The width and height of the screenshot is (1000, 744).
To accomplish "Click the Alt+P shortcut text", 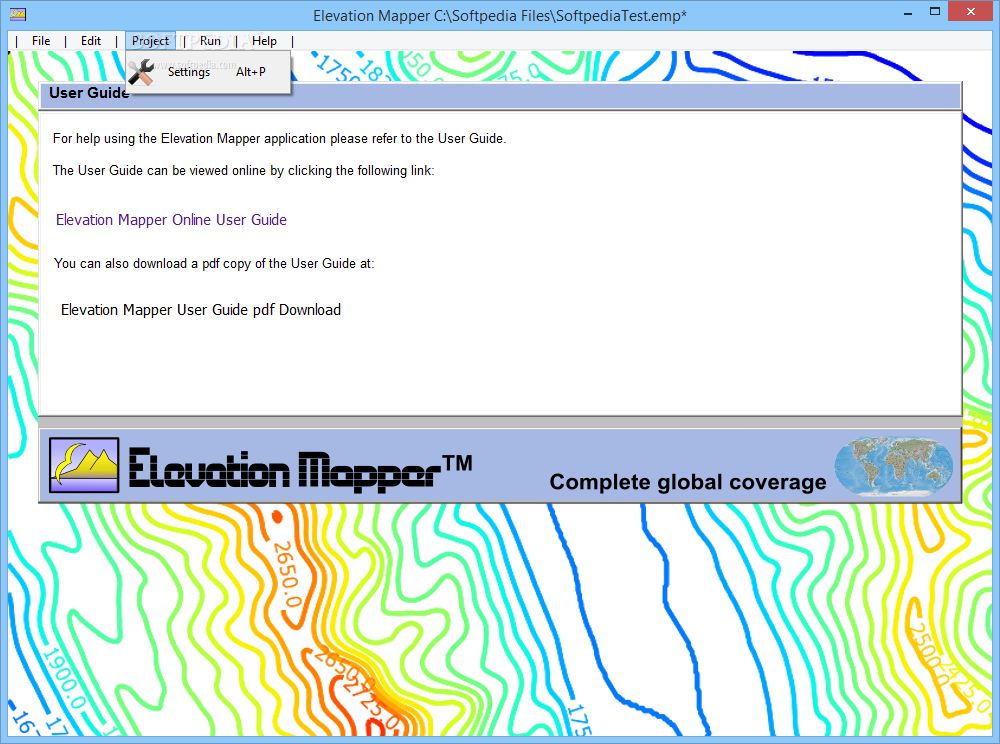I will pyautogui.click(x=251, y=72).
